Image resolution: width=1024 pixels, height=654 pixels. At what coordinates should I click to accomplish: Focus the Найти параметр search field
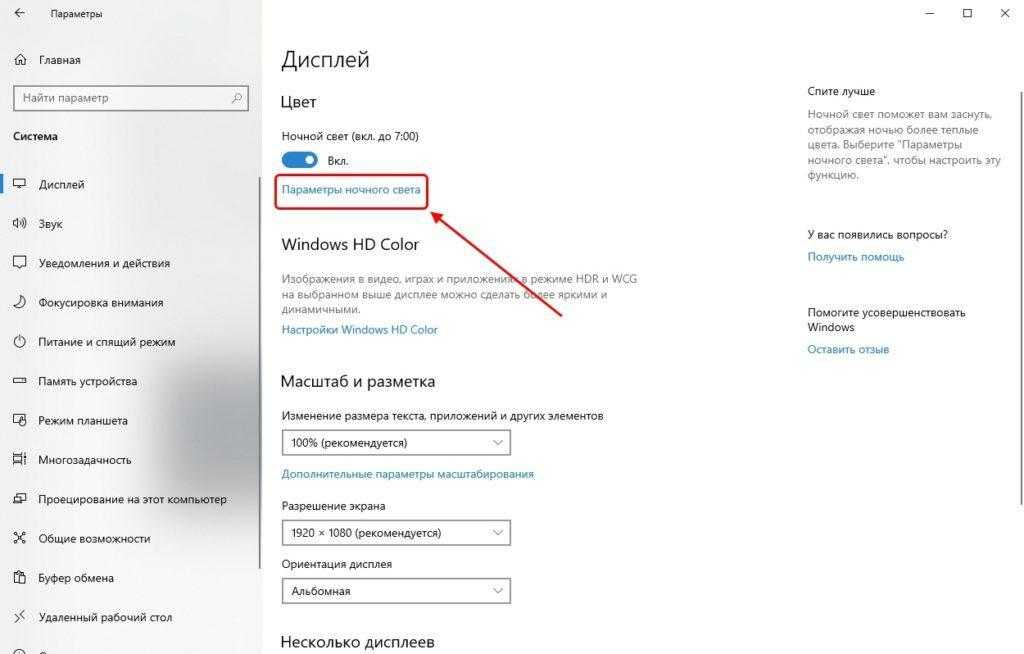click(x=131, y=98)
